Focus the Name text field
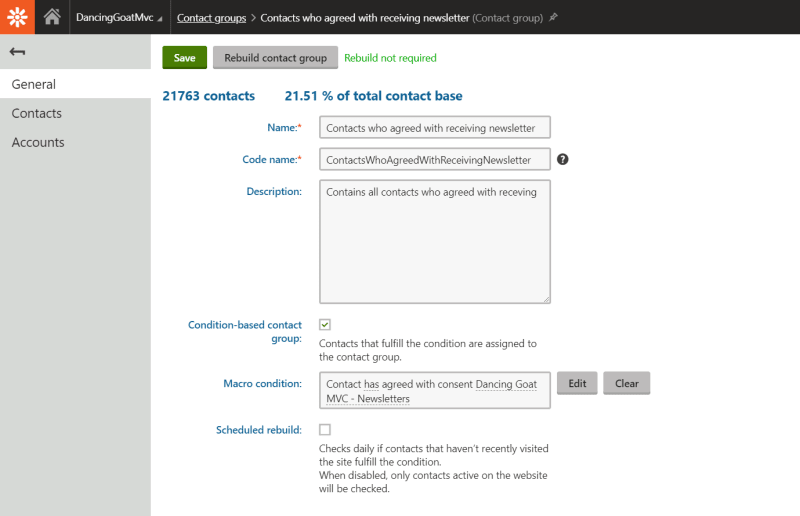The image size is (800, 516). click(x=435, y=128)
